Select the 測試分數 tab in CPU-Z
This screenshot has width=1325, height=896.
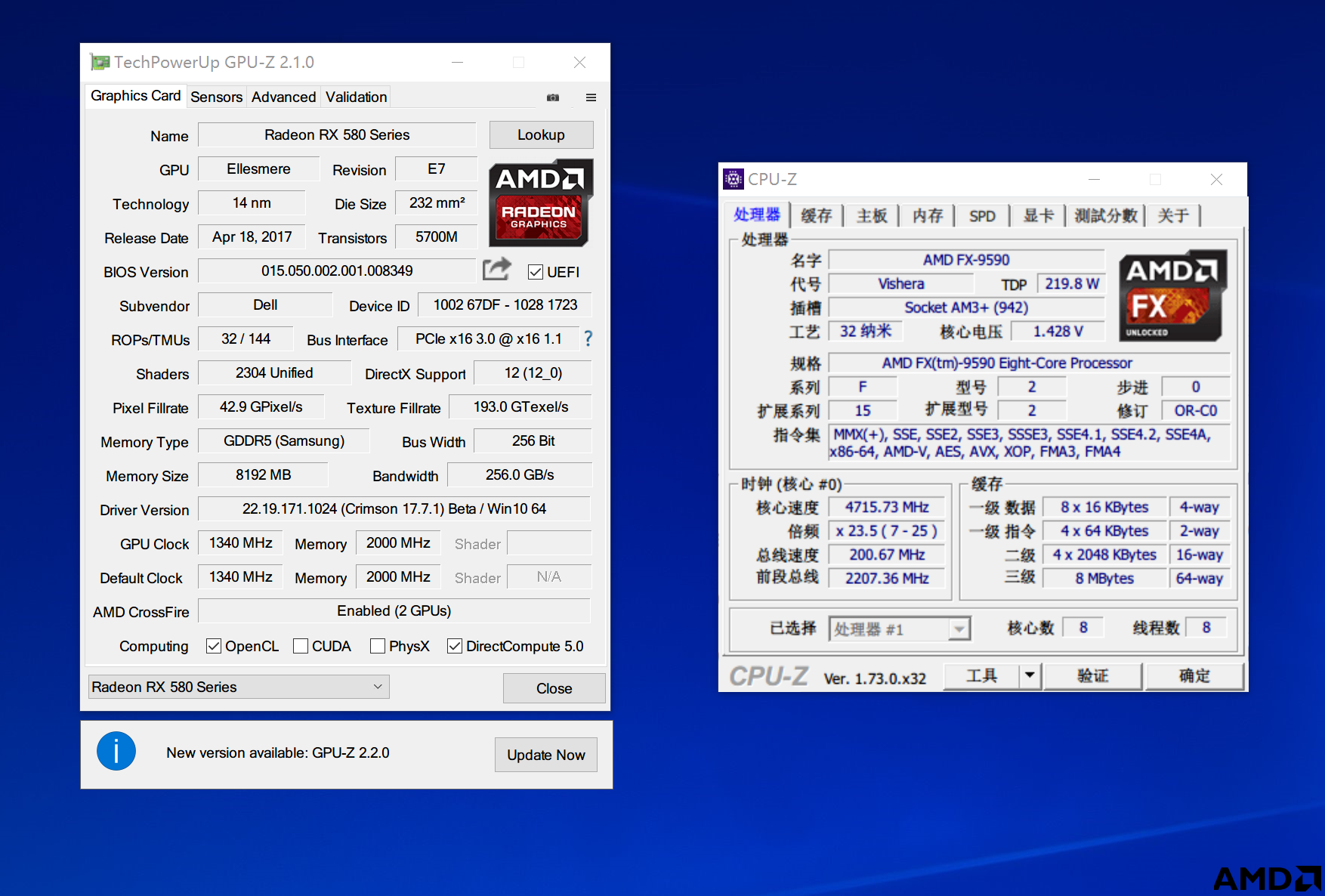pyautogui.click(x=1106, y=216)
